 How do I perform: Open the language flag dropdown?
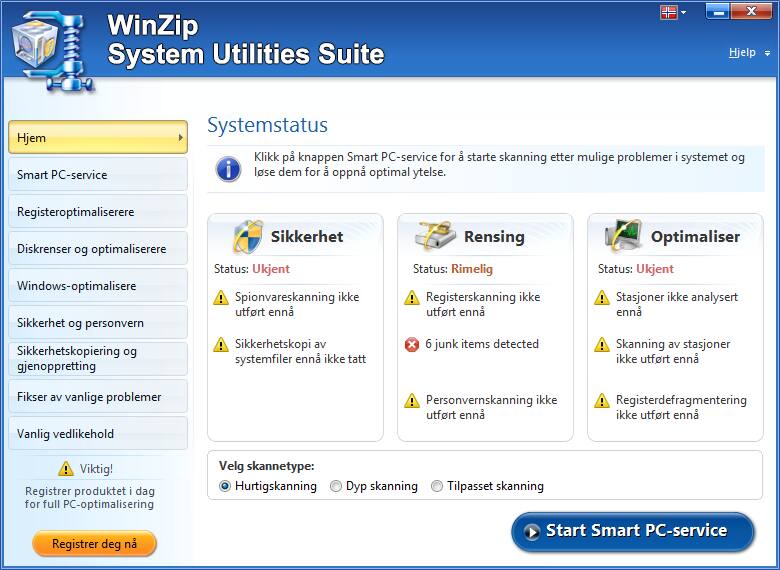coord(674,12)
